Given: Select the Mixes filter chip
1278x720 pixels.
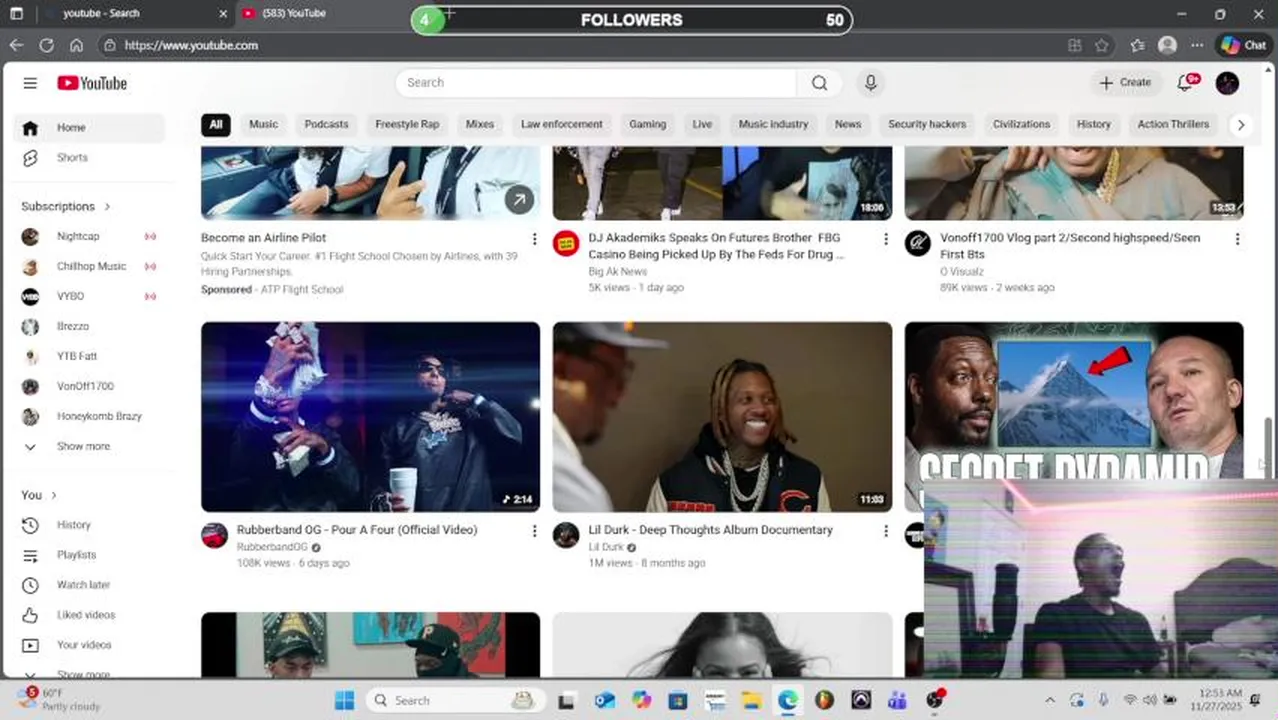Looking at the screenshot, I should pos(480,124).
